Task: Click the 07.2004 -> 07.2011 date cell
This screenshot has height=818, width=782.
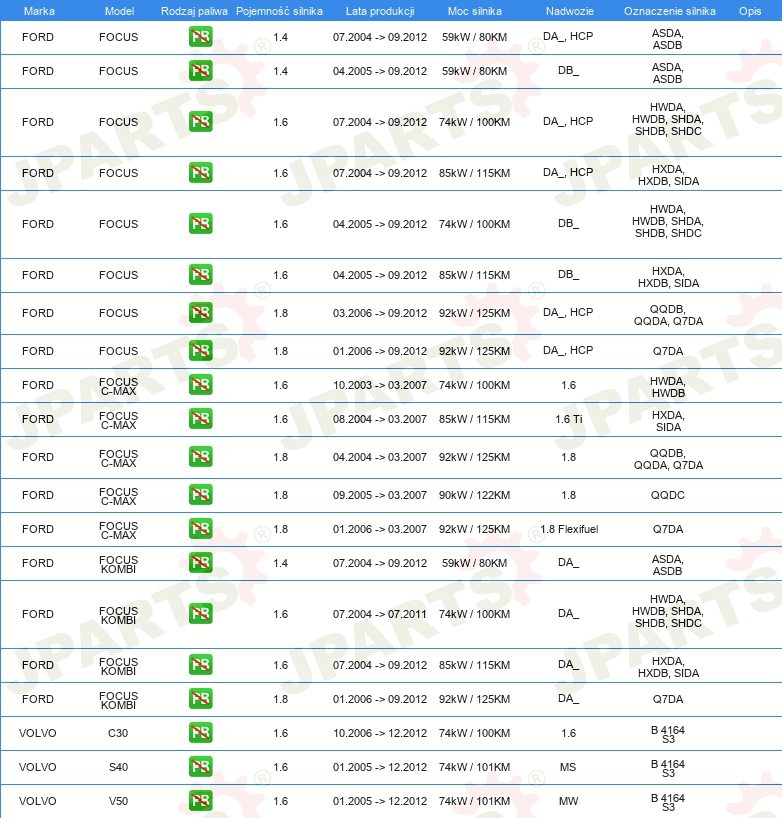Action: tap(380, 614)
